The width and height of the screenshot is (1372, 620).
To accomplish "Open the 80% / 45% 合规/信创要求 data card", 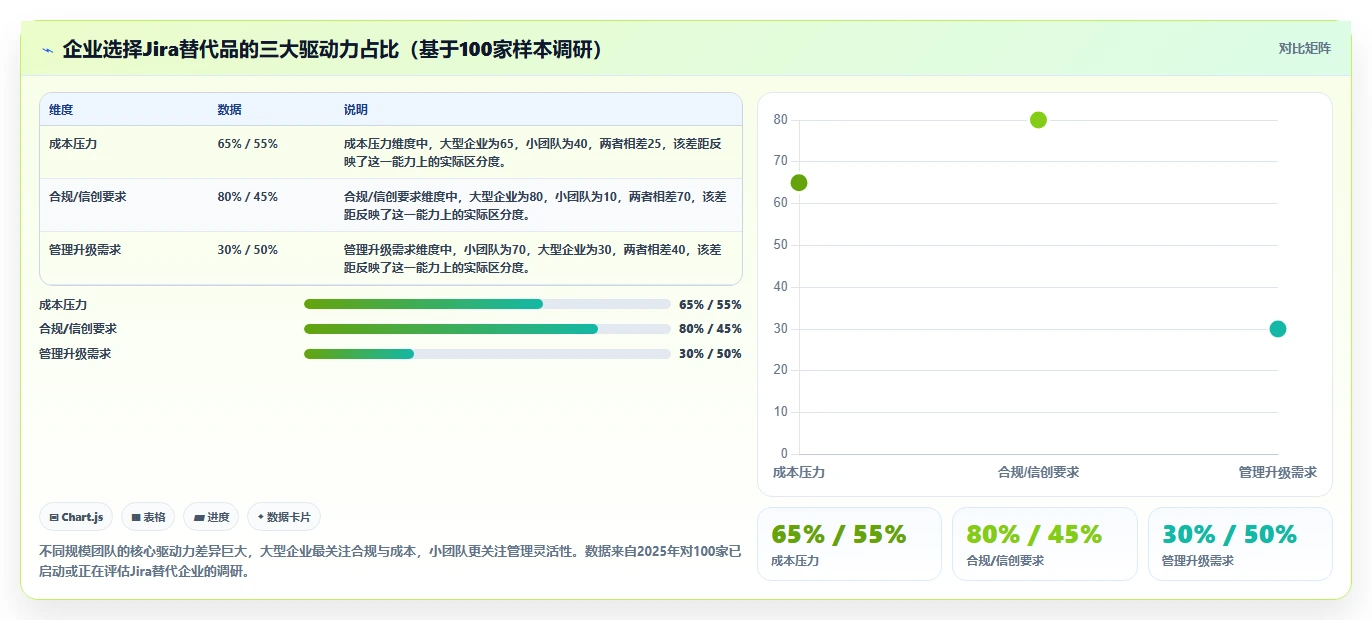I will 1044,544.
